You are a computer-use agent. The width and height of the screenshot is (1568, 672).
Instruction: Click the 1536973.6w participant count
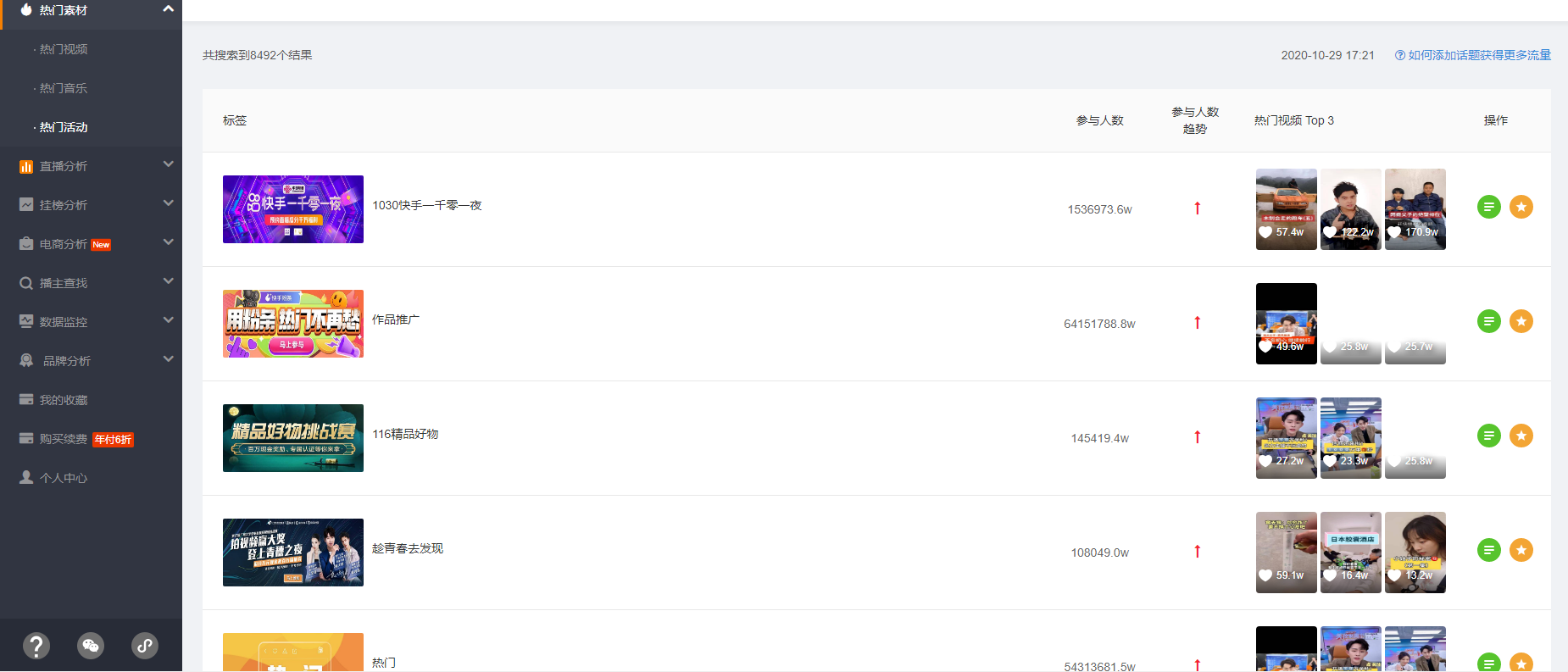point(1100,209)
